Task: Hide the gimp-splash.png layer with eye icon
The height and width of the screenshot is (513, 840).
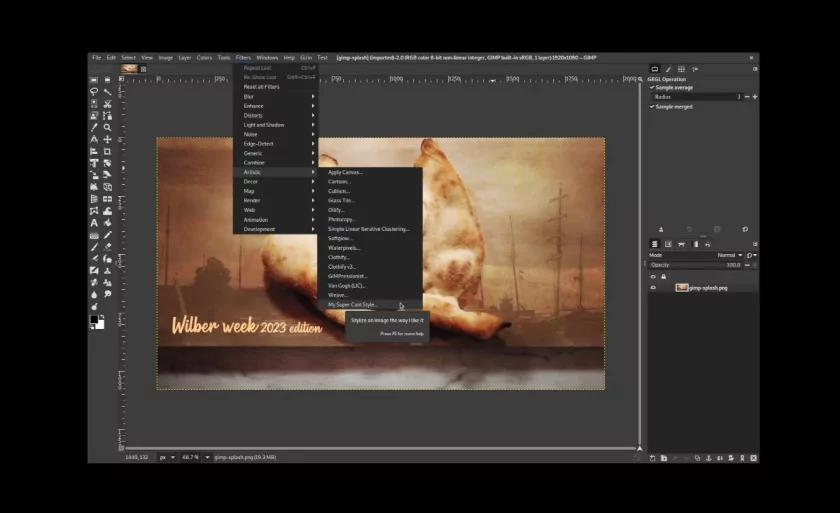Action: point(653,287)
